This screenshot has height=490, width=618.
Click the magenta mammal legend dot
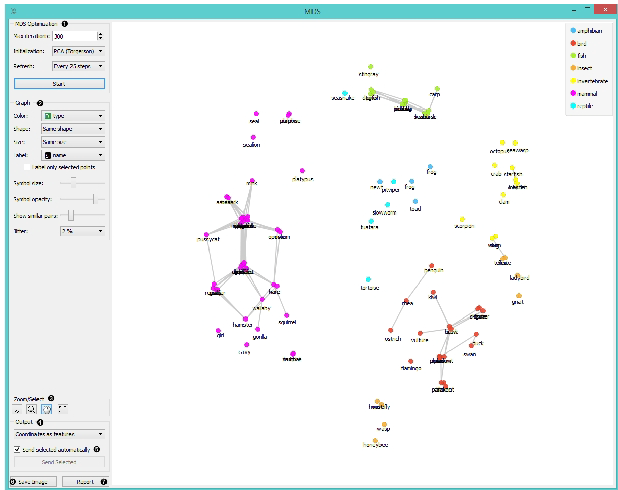573,93
